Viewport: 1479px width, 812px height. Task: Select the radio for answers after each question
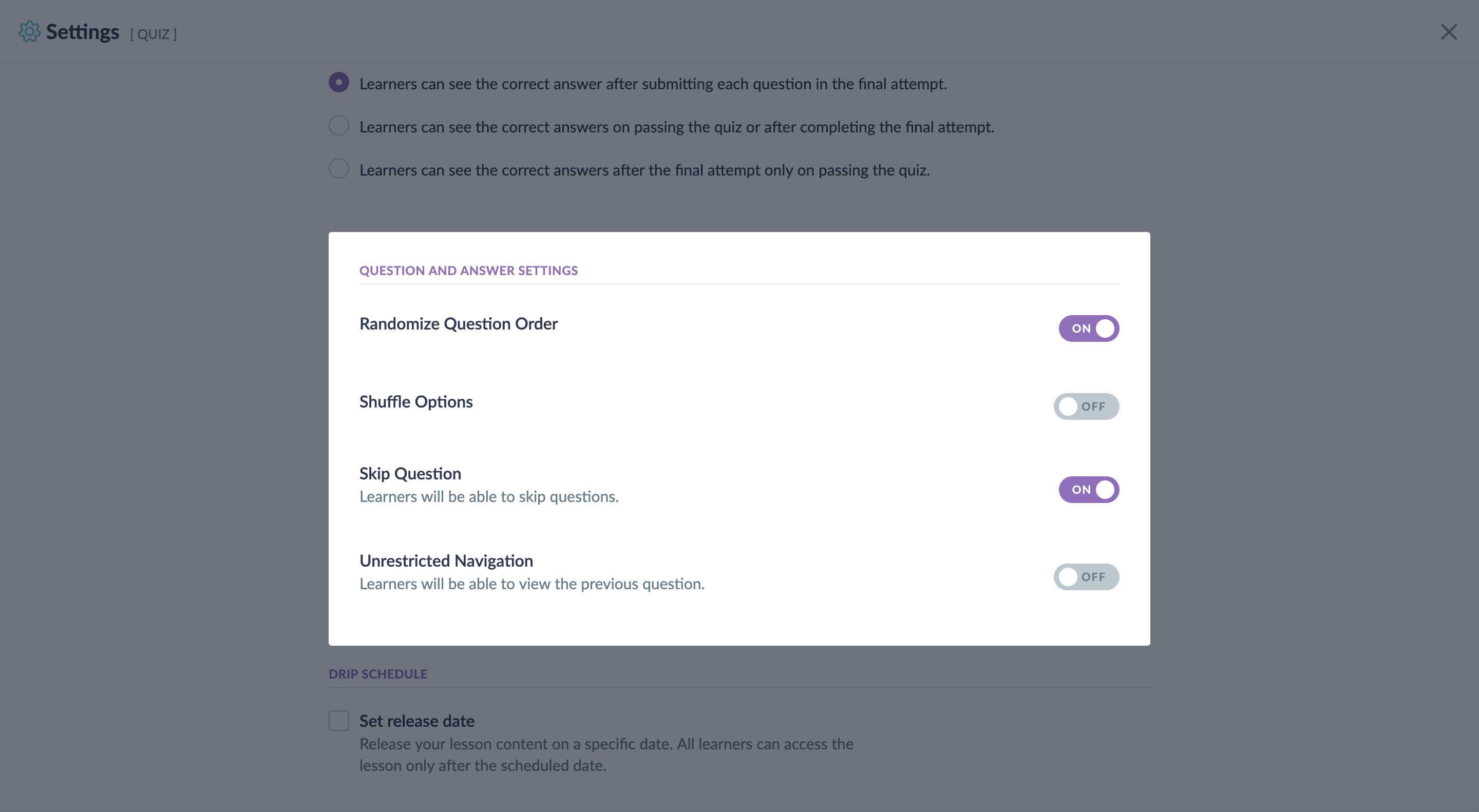pyautogui.click(x=339, y=83)
